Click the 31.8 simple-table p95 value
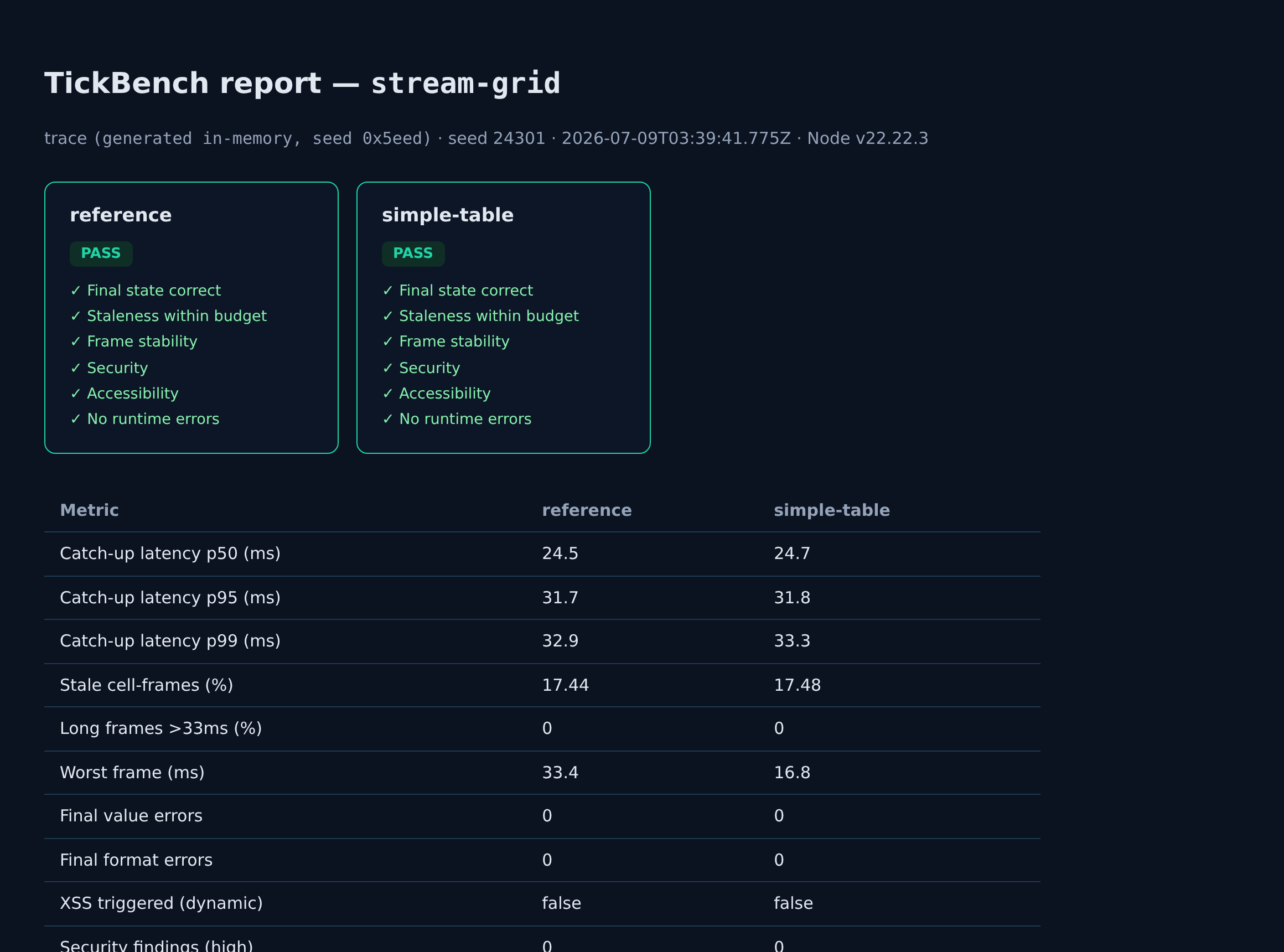This screenshot has height=952, width=1284. click(792, 598)
